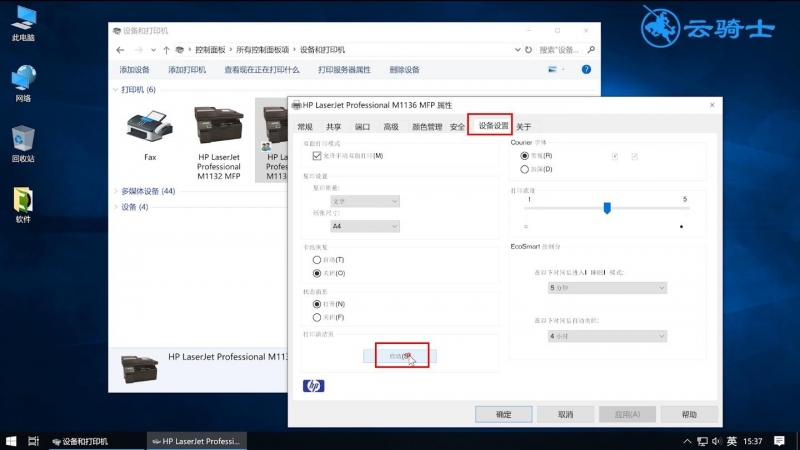Viewport: 800px width, 450px height.
Task: Select the HP LaserJet Professional M1132 MFP printer
Action: [219, 143]
